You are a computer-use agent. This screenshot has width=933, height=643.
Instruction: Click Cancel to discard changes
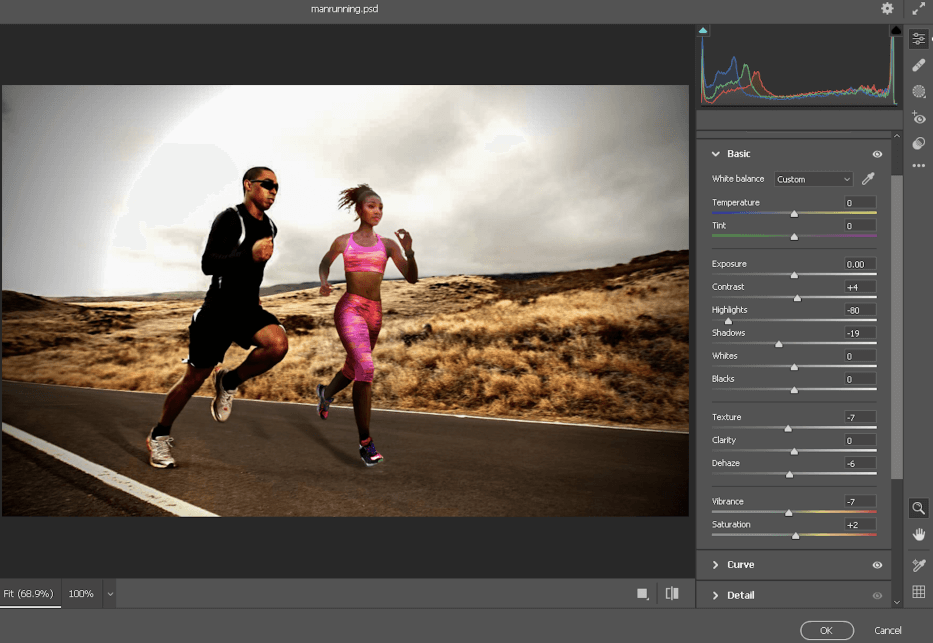[x=887, y=630]
